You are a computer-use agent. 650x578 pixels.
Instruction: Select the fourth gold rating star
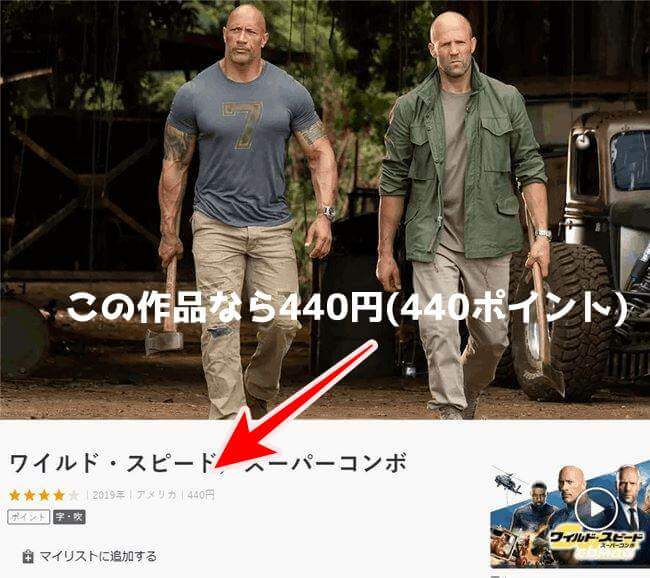(59, 495)
